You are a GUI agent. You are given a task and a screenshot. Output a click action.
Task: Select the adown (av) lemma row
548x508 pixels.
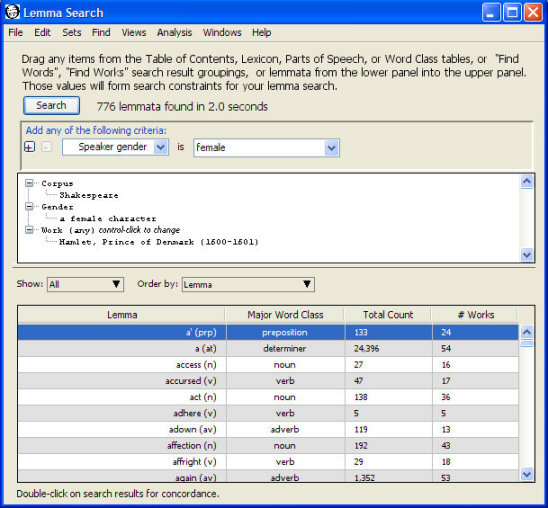268,429
